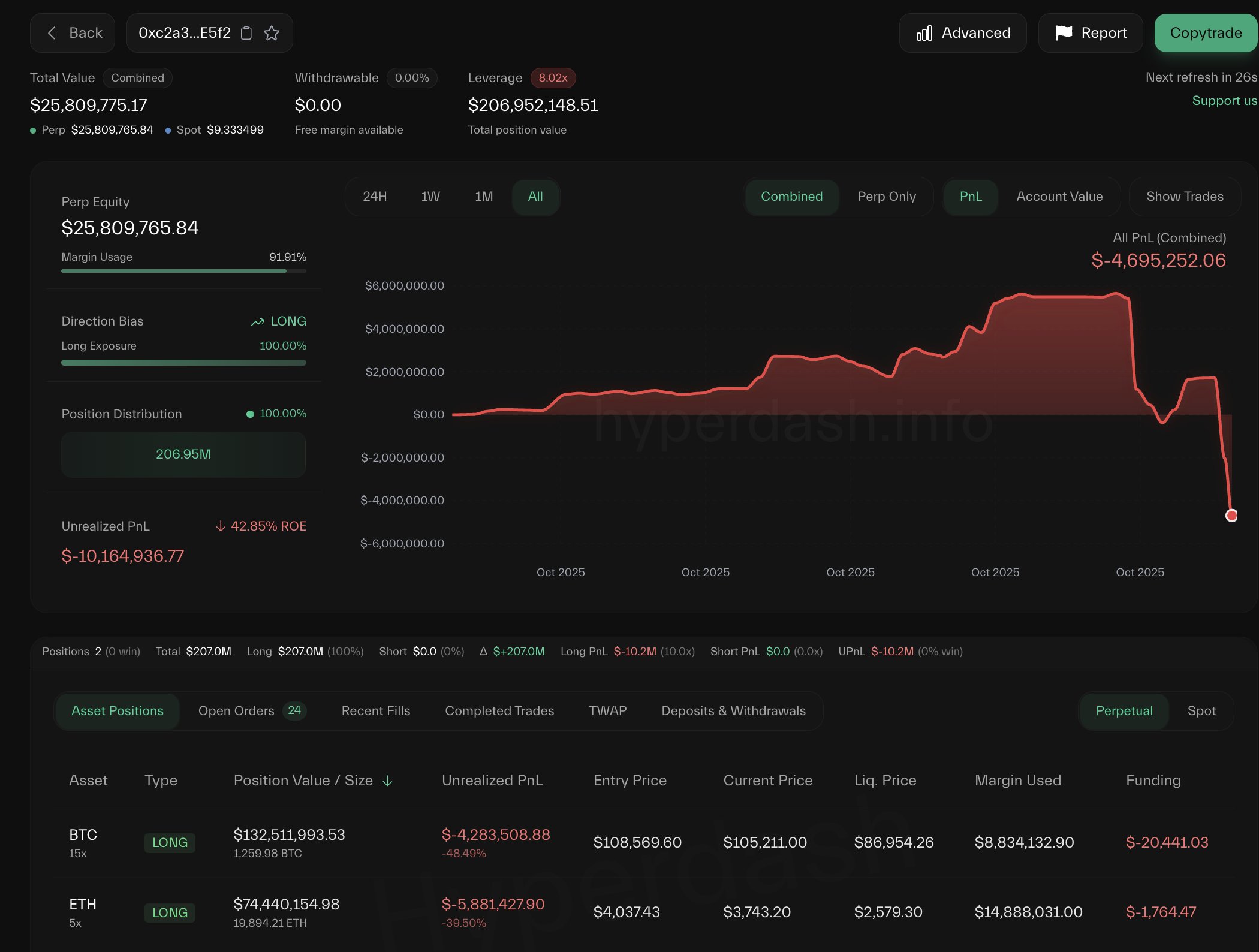This screenshot has width=1259, height=952.
Task: Follow the Support us link
Action: point(1224,101)
